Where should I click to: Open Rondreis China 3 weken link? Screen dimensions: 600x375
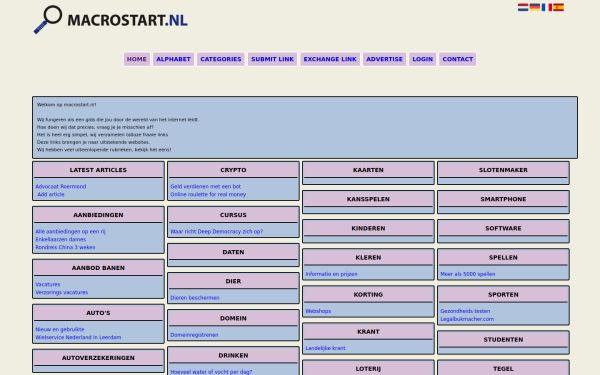pyautogui.click(x=65, y=247)
